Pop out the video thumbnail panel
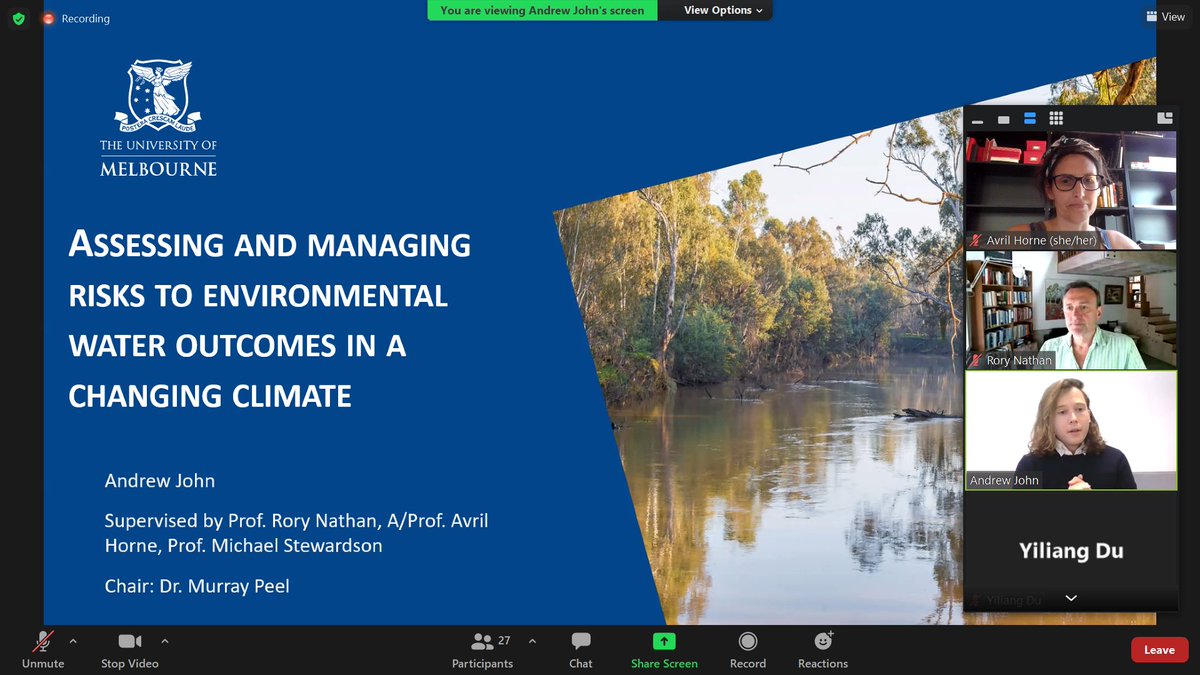This screenshot has height=675, width=1200. tap(1164, 118)
